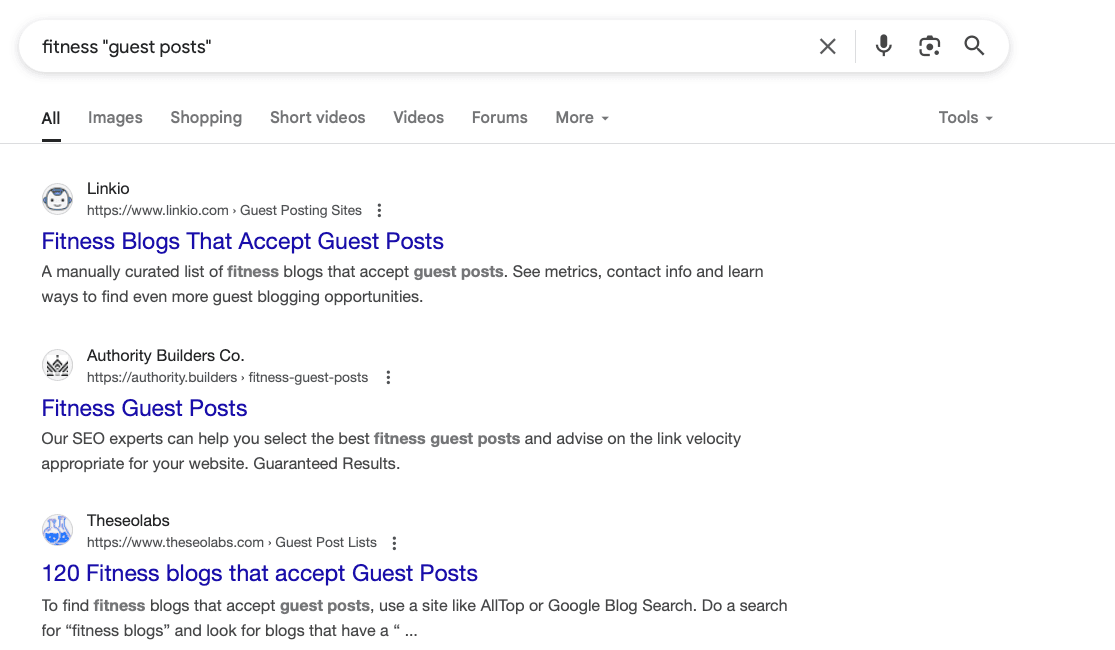Clear the search query with the X icon
This screenshot has width=1115, height=650.
click(827, 46)
